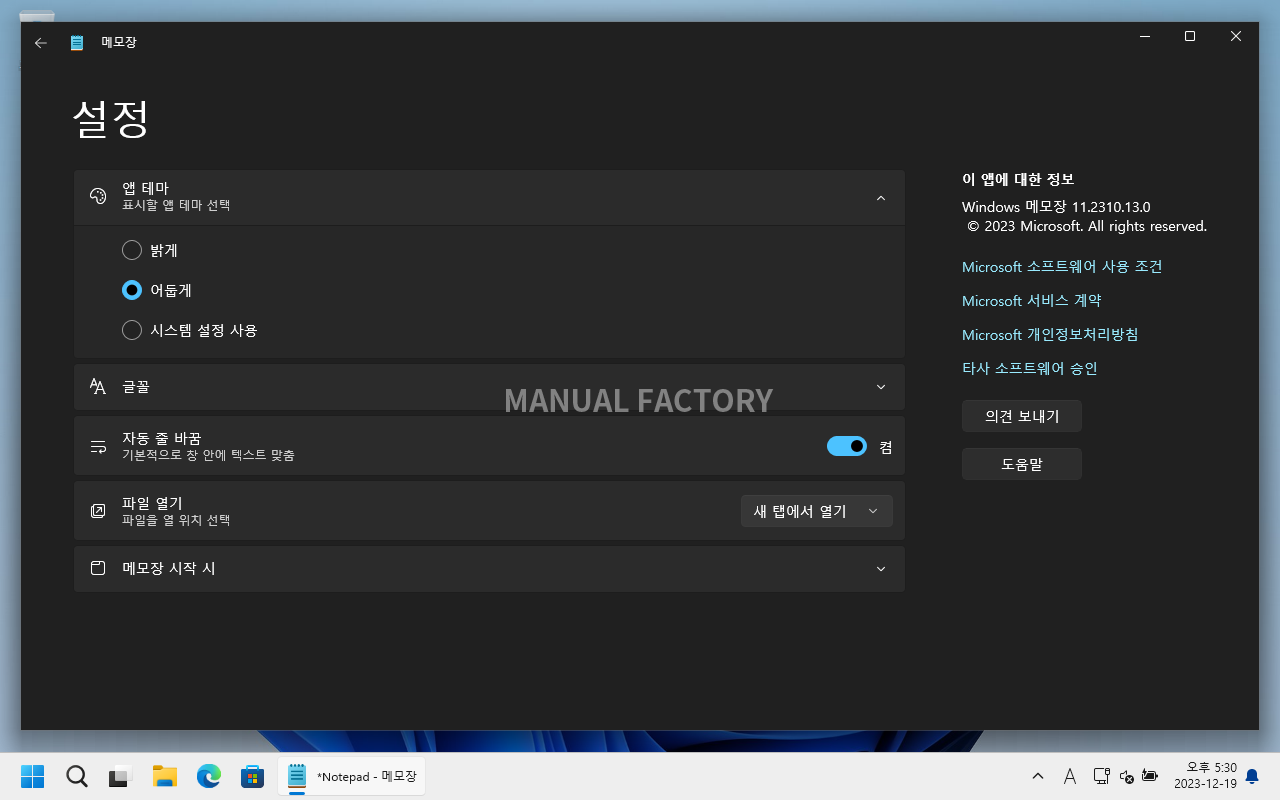Click the version text Windows 메모장 11.2310.13.0
The width and height of the screenshot is (1280, 800).
point(1056,207)
